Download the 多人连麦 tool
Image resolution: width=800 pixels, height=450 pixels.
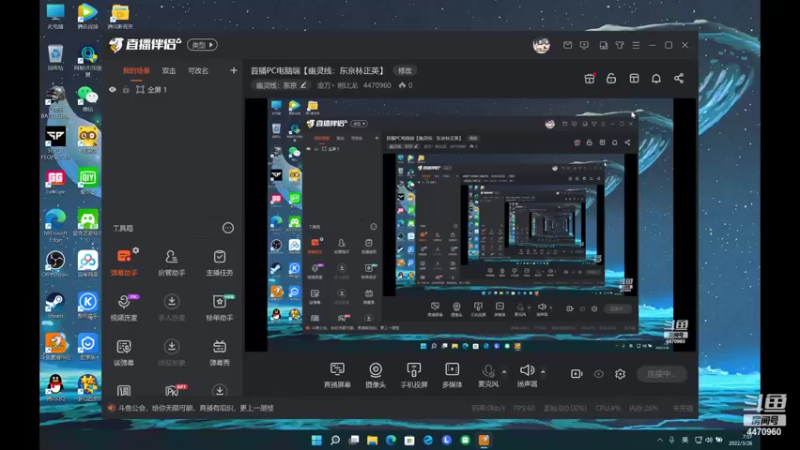click(x=171, y=307)
